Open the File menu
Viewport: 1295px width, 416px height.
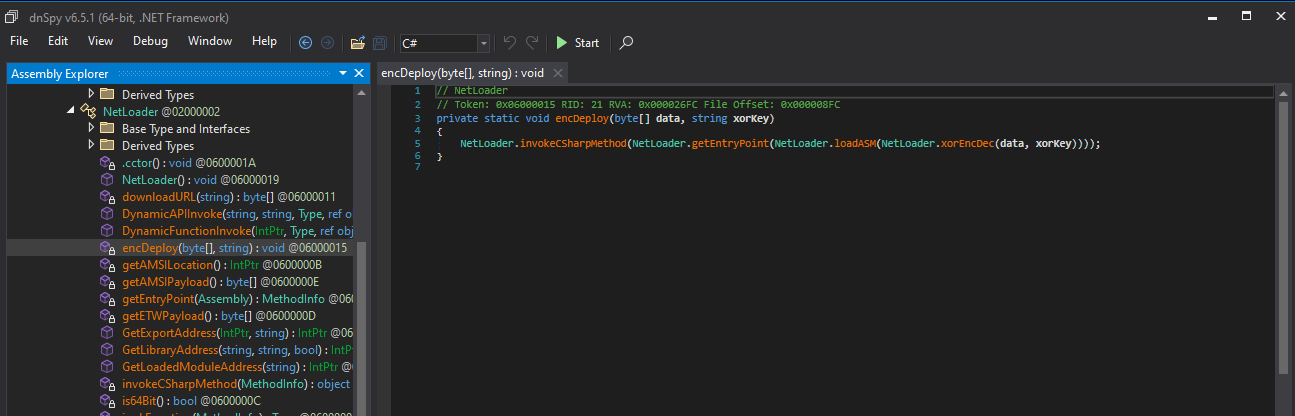click(x=19, y=42)
